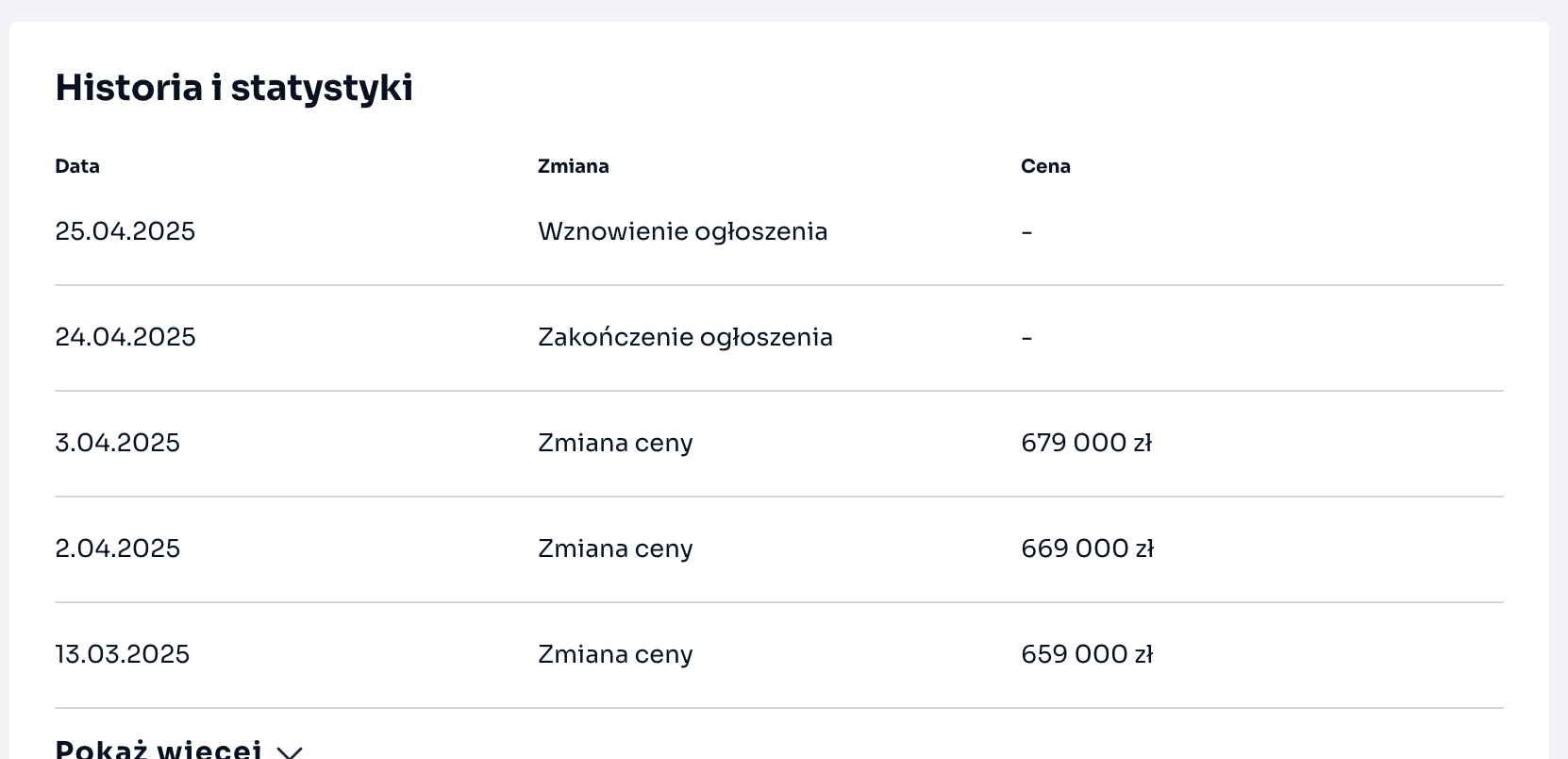The width and height of the screenshot is (1568, 759).
Task: Click Zmiana ceny in the 2.04.2025 row
Action: [x=615, y=548]
